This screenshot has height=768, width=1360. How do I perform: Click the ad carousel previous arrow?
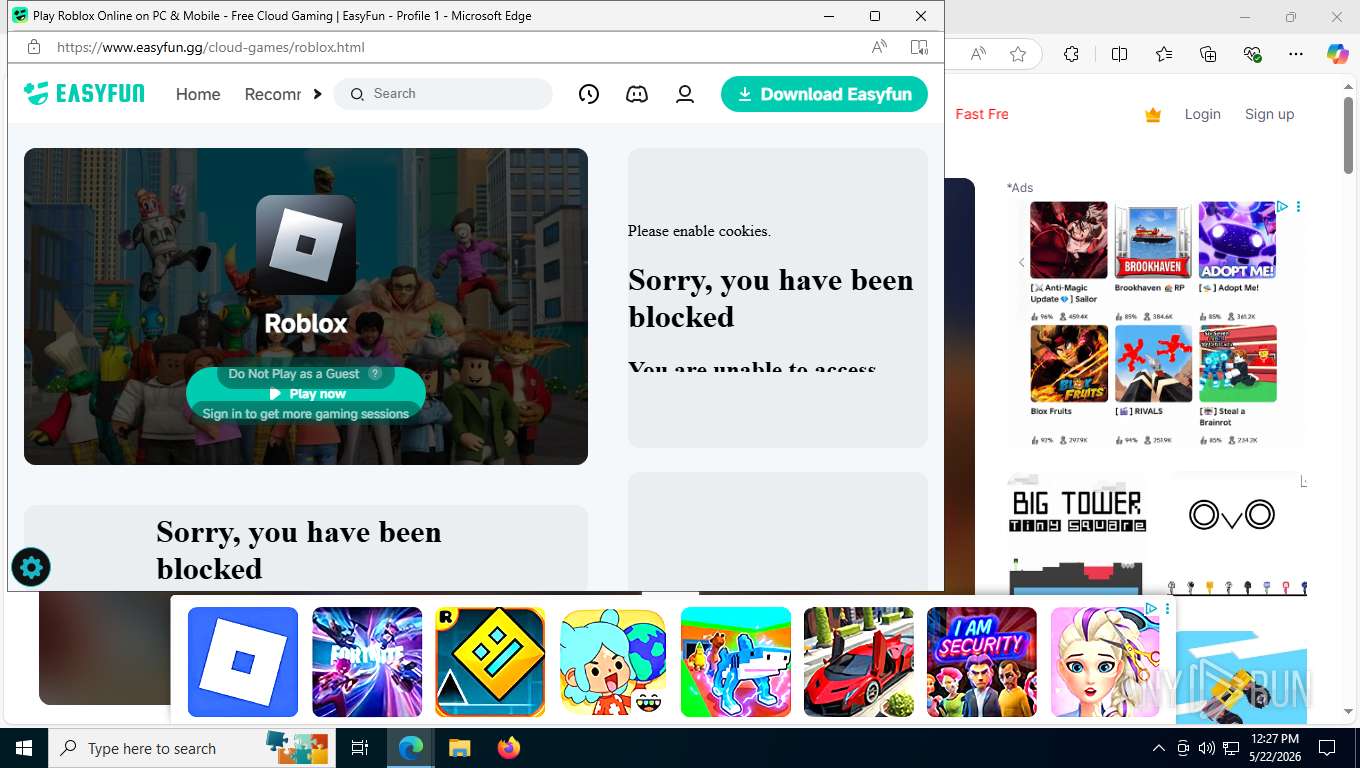point(1021,263)
